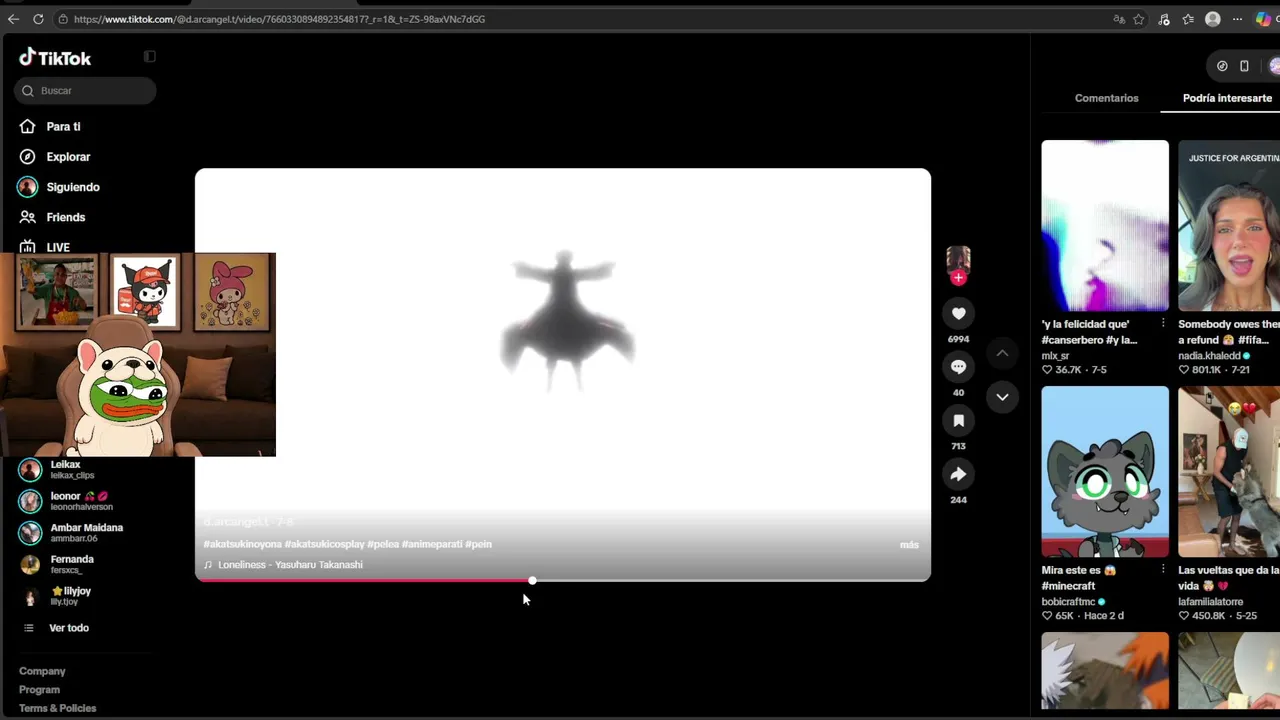
Task: Open Copilot in the browser toolbar
Action: pyautogui.click(x=1263, y=19)
